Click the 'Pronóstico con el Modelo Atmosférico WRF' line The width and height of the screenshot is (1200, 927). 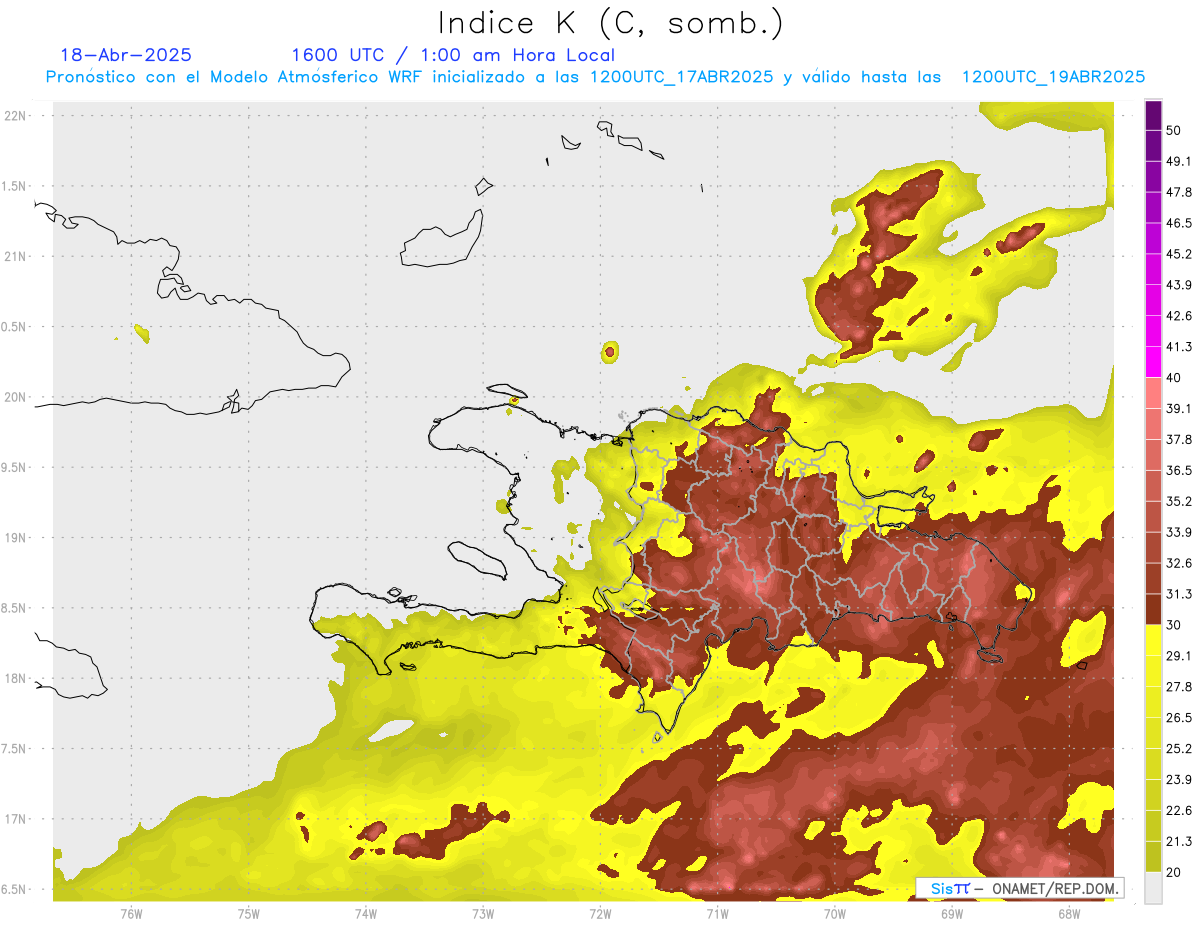595,77
